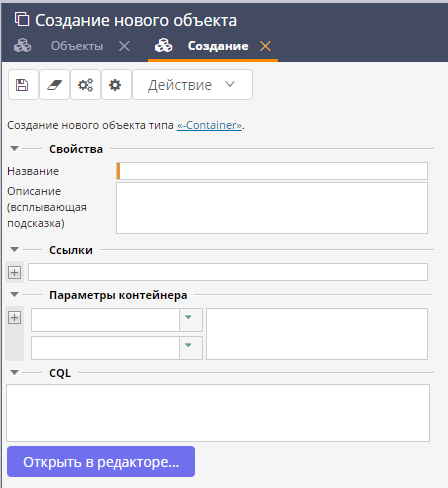
Task: Select the Создание tab
Action: tap(218, 46)
